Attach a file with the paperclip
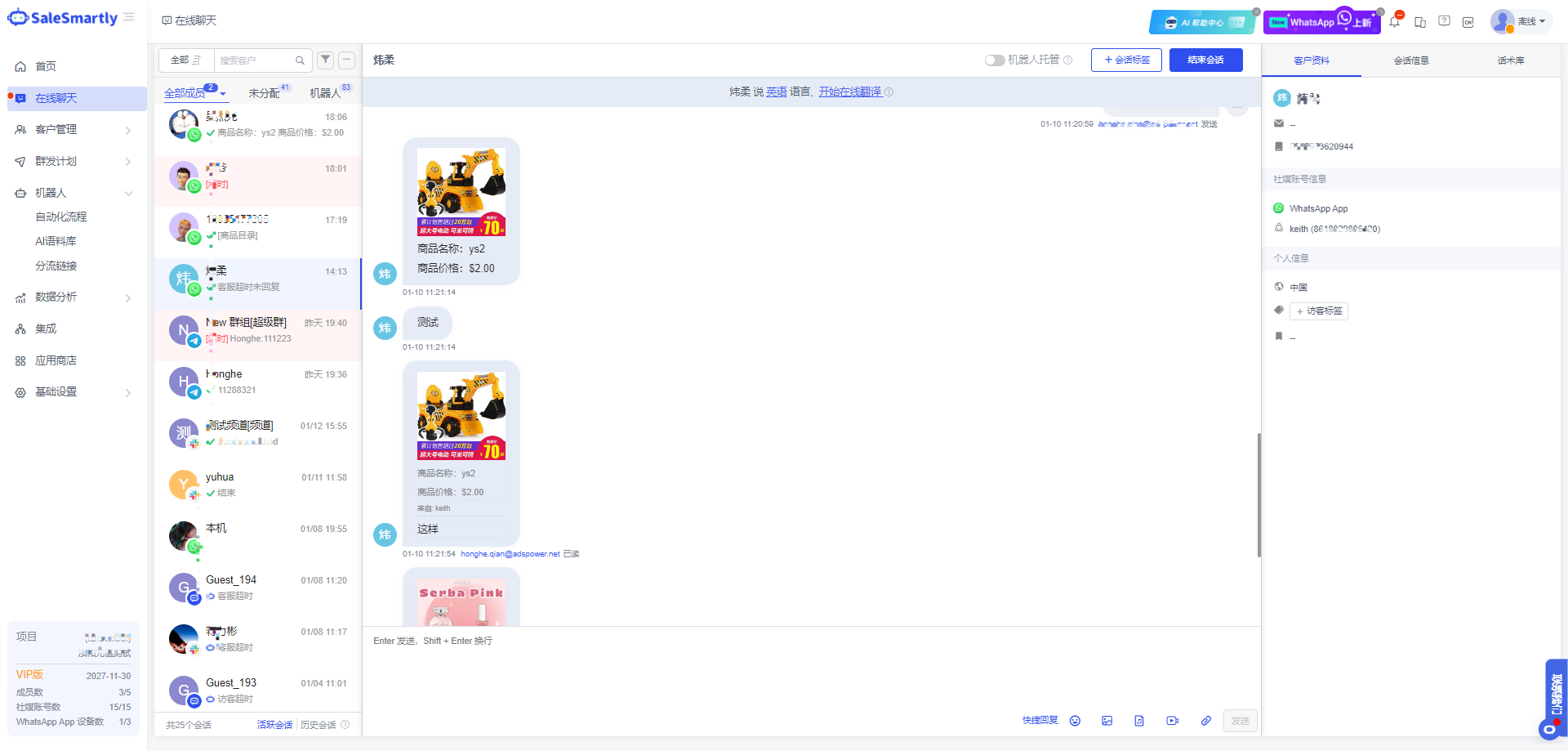 tap(1205, 721)
